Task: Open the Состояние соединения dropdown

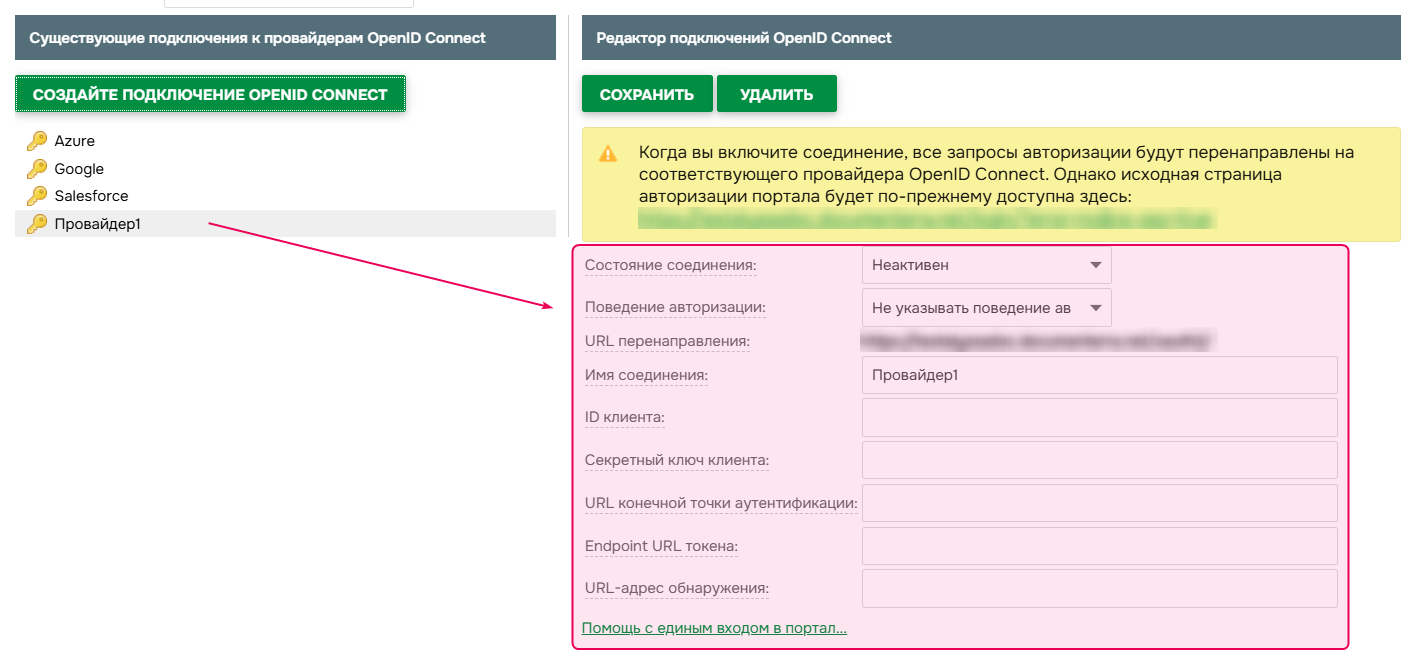Action: click(x=986, y=265)
